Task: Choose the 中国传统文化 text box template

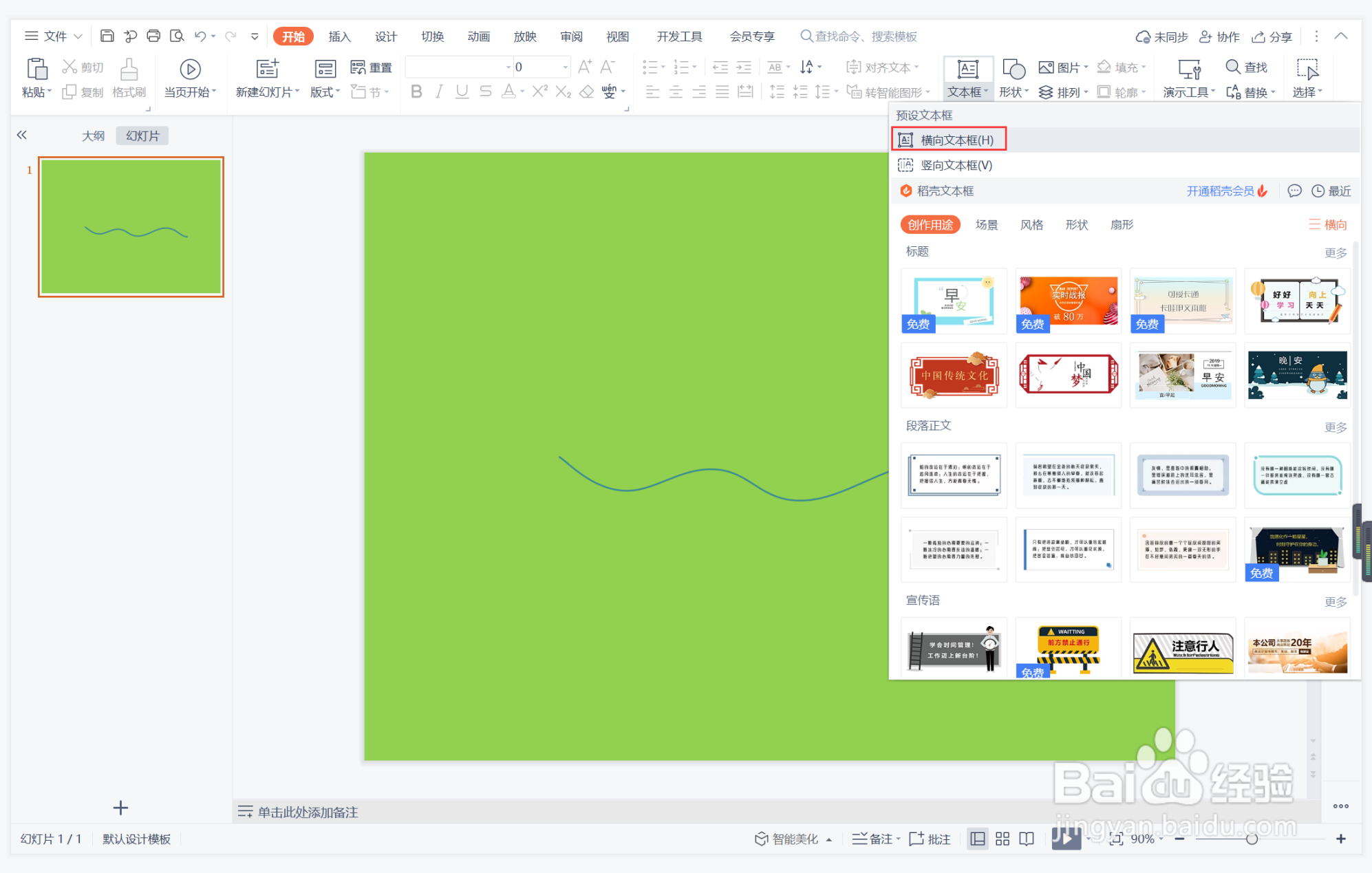Action: (954, 375)
